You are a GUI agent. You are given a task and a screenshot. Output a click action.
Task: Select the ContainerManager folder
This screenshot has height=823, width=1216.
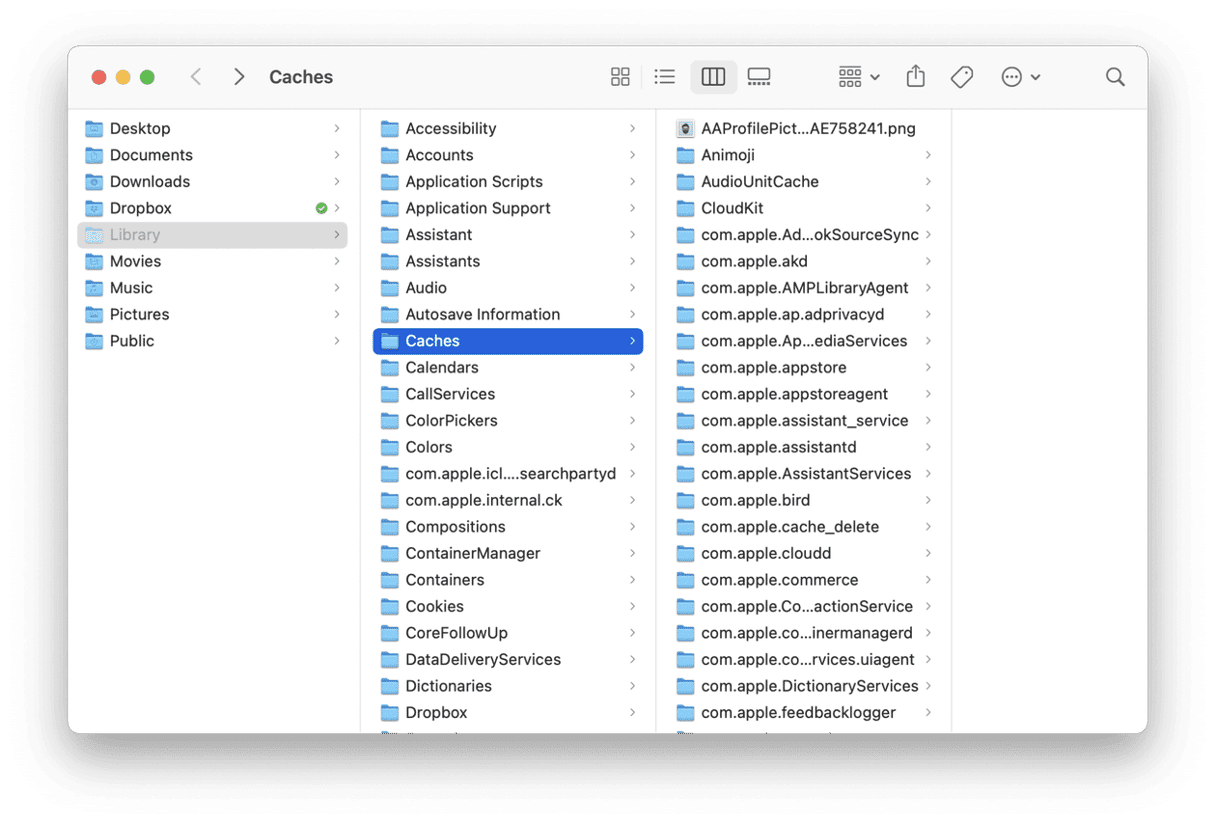508,553
